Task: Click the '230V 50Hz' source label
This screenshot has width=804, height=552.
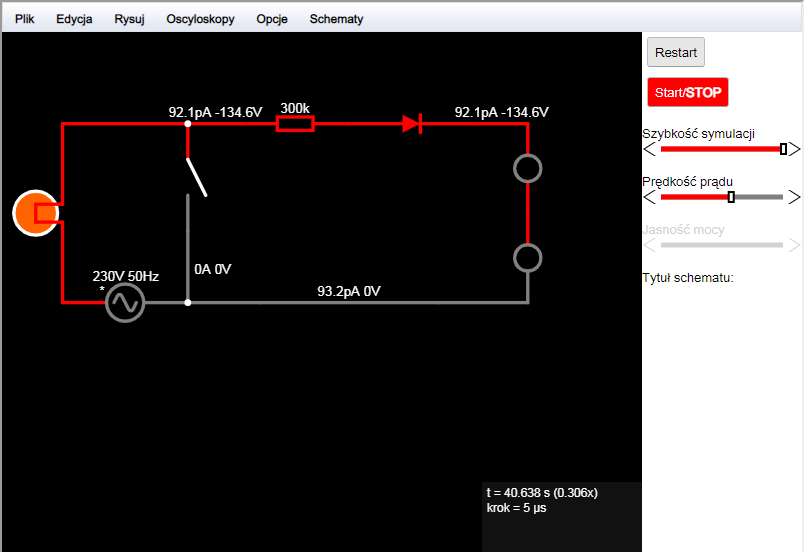Action: (126, 276)
